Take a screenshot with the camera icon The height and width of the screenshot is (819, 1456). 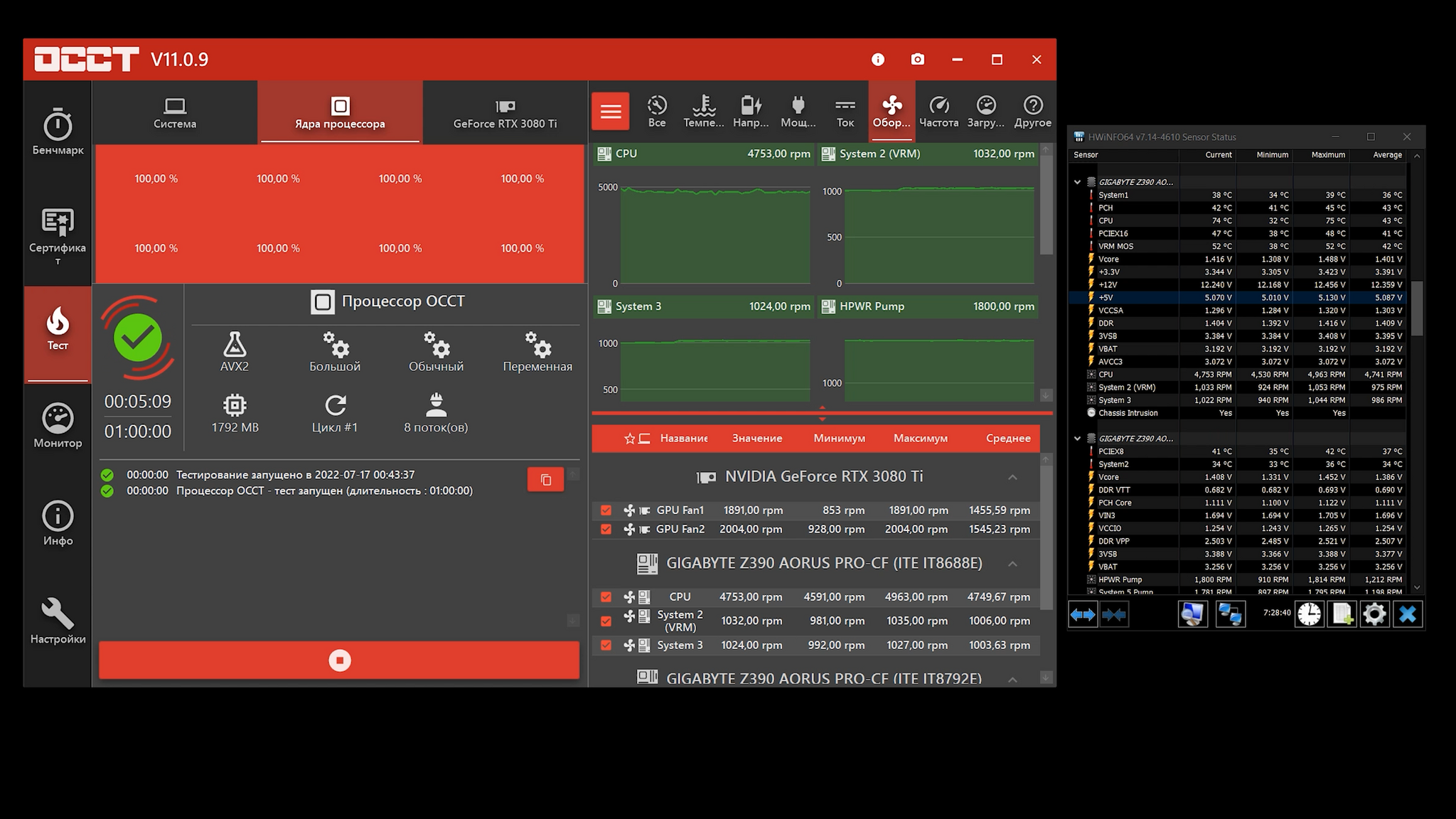coord(918,60)
